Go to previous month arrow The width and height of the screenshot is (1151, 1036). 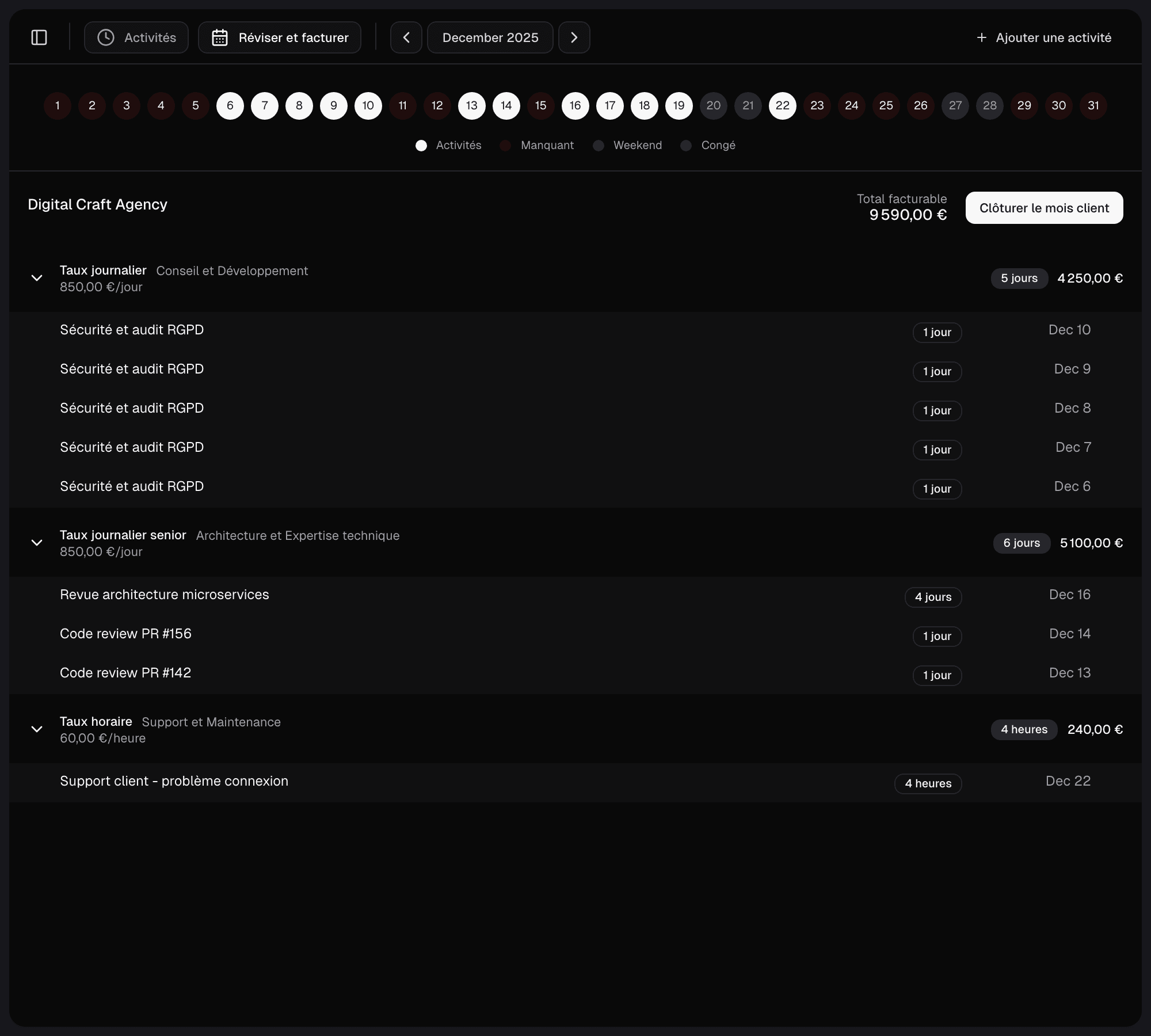tap(406, 37)
